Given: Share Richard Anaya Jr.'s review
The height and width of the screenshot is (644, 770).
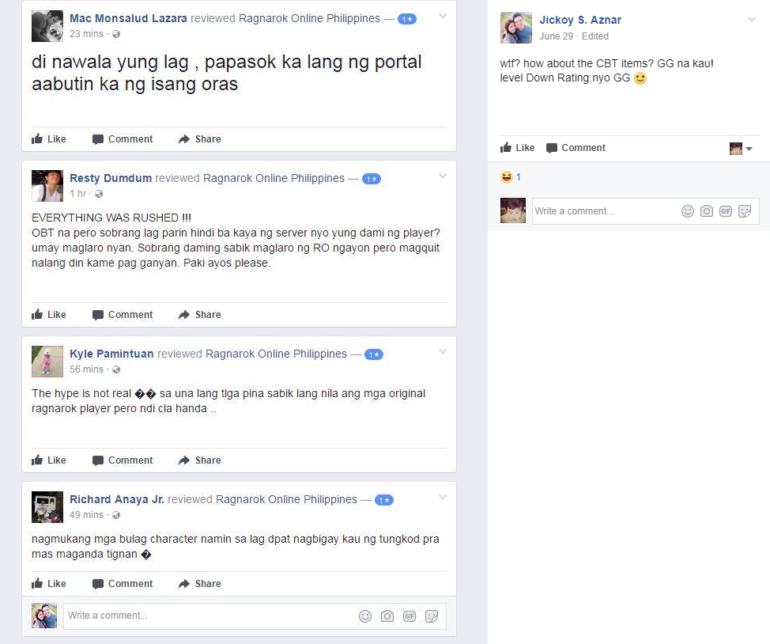Looking at the screenshot, I should click(x=199, y=584).
